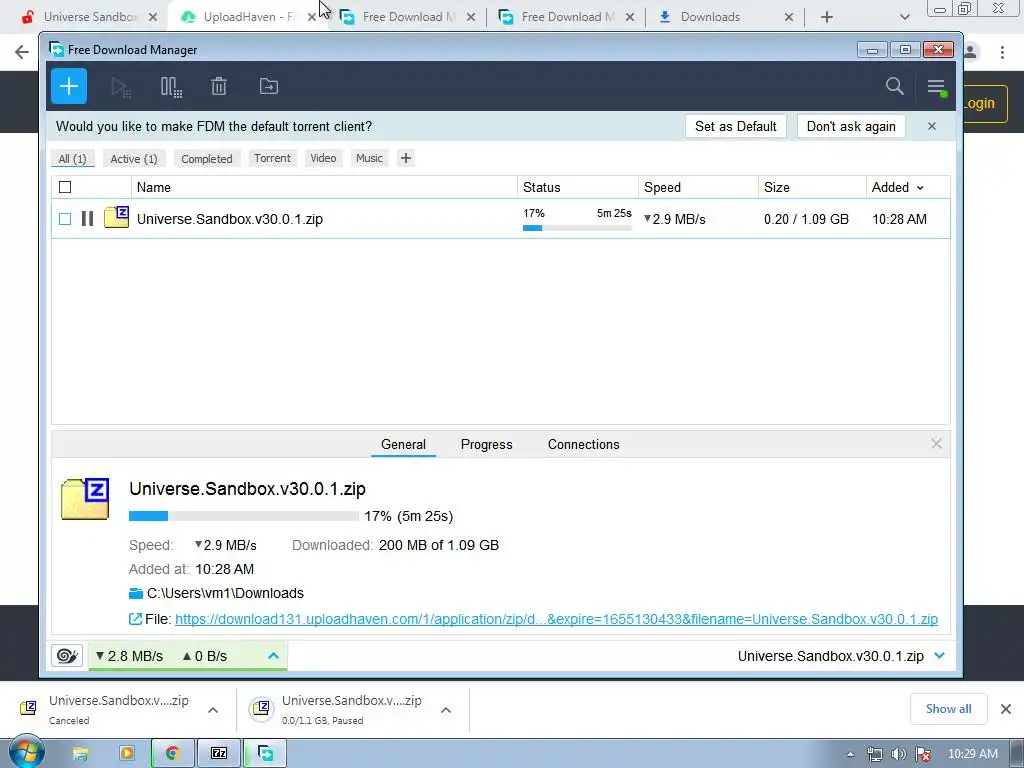1024x768 pixels.
Task: Click progress bar in download list row
Action: tap(577, 228)
